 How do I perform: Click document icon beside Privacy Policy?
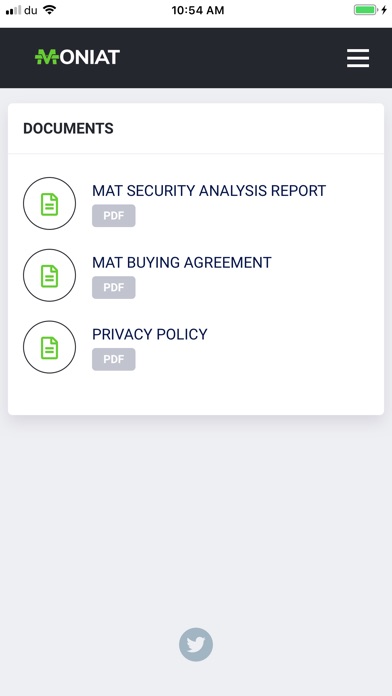pyautogui.click(x=49, y=347)
